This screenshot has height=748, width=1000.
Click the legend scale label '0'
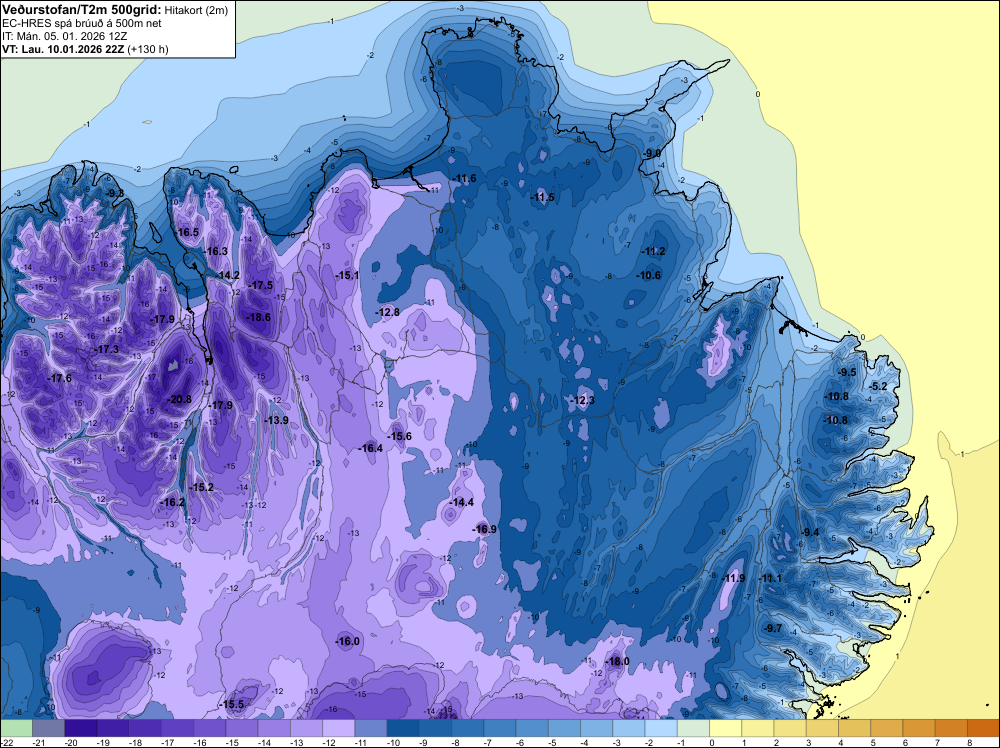tap(712, 742)
